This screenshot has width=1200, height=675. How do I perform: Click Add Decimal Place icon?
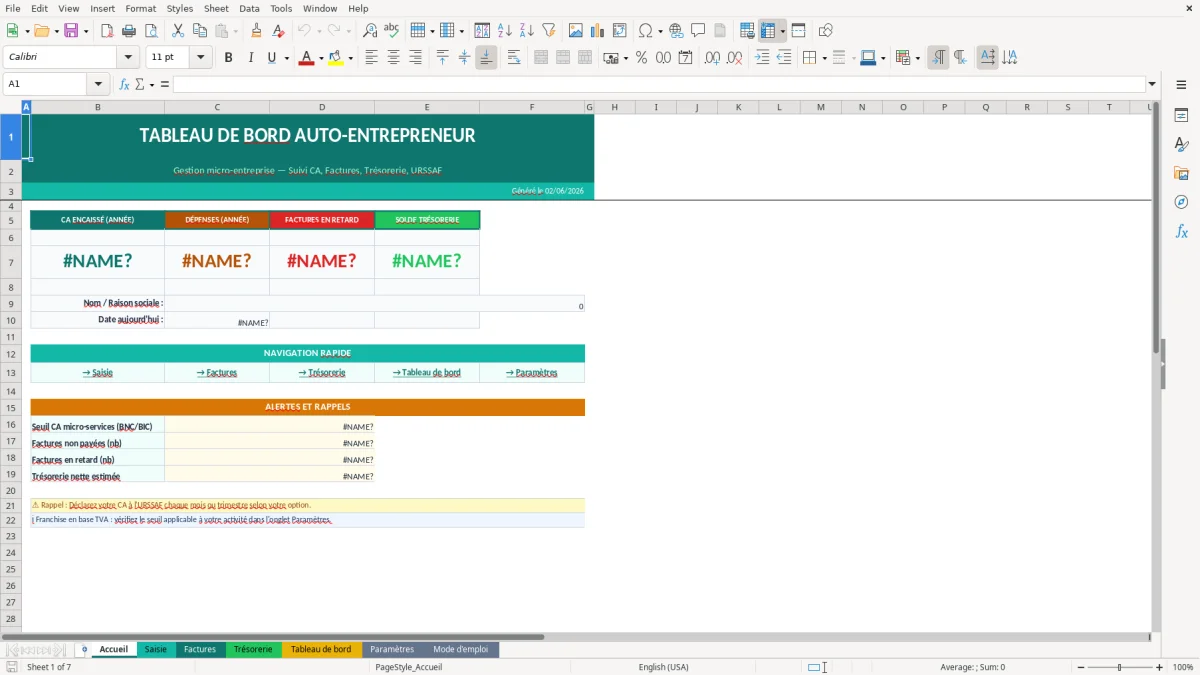713,58
